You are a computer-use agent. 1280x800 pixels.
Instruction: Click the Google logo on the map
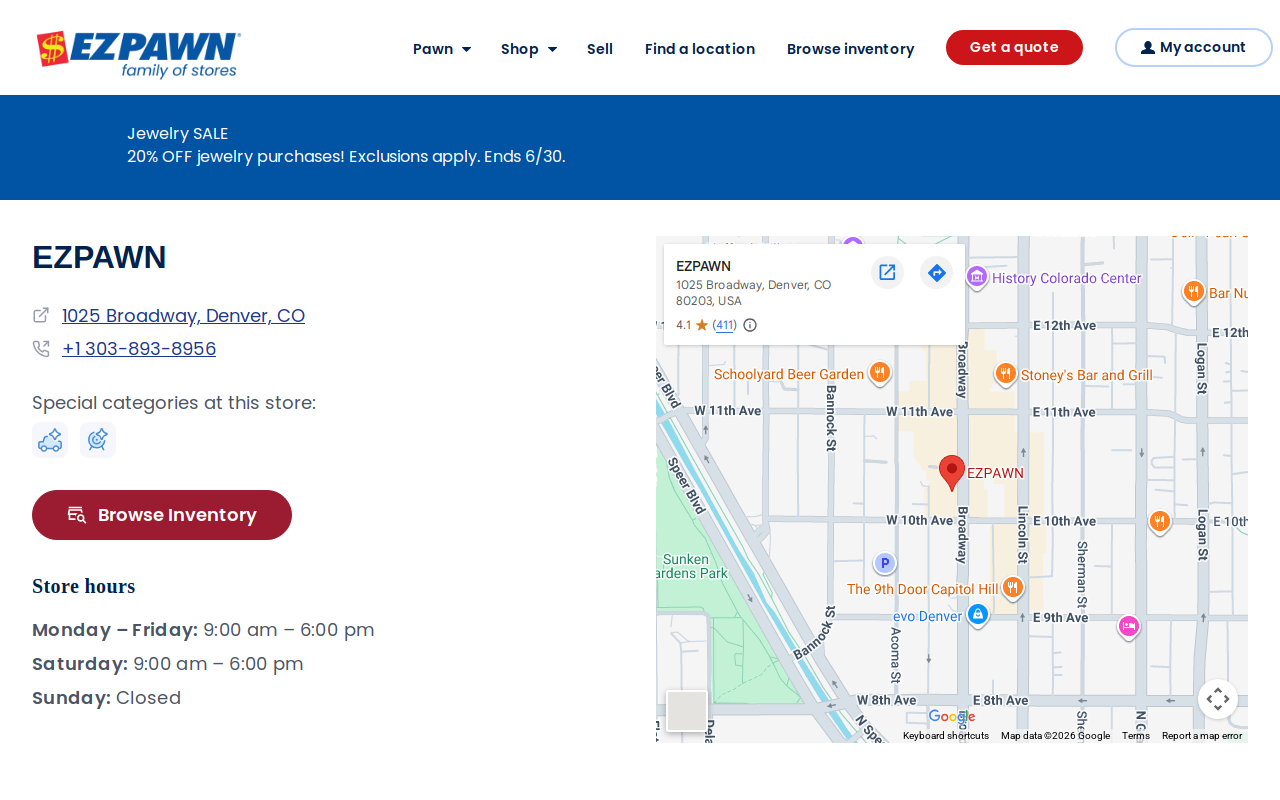pyautogui.click(x=951, y=717)
